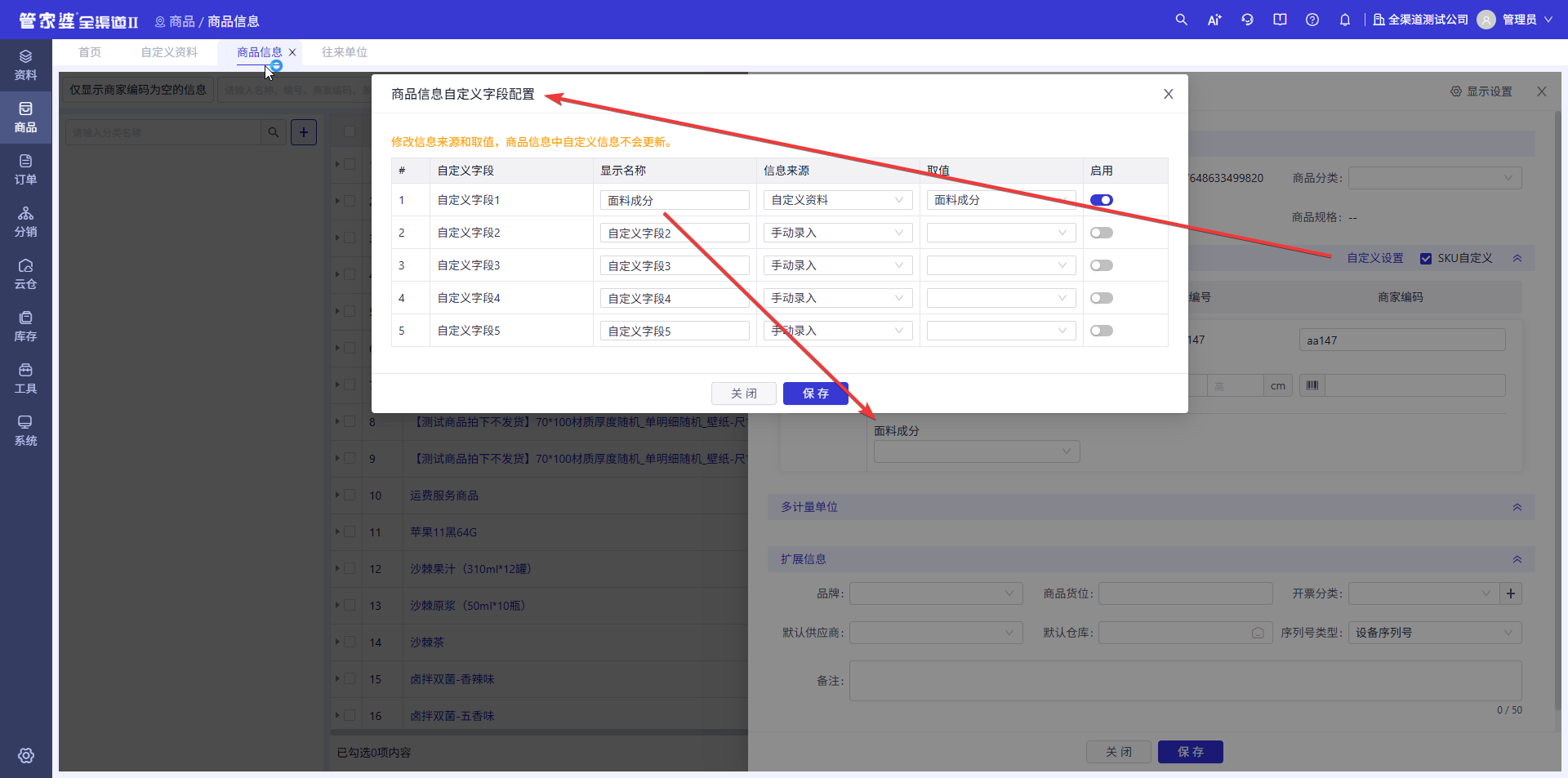Open 取值 dropdown showing 面料成分
1568x778 pixels.
click(x=1001, y=200)
